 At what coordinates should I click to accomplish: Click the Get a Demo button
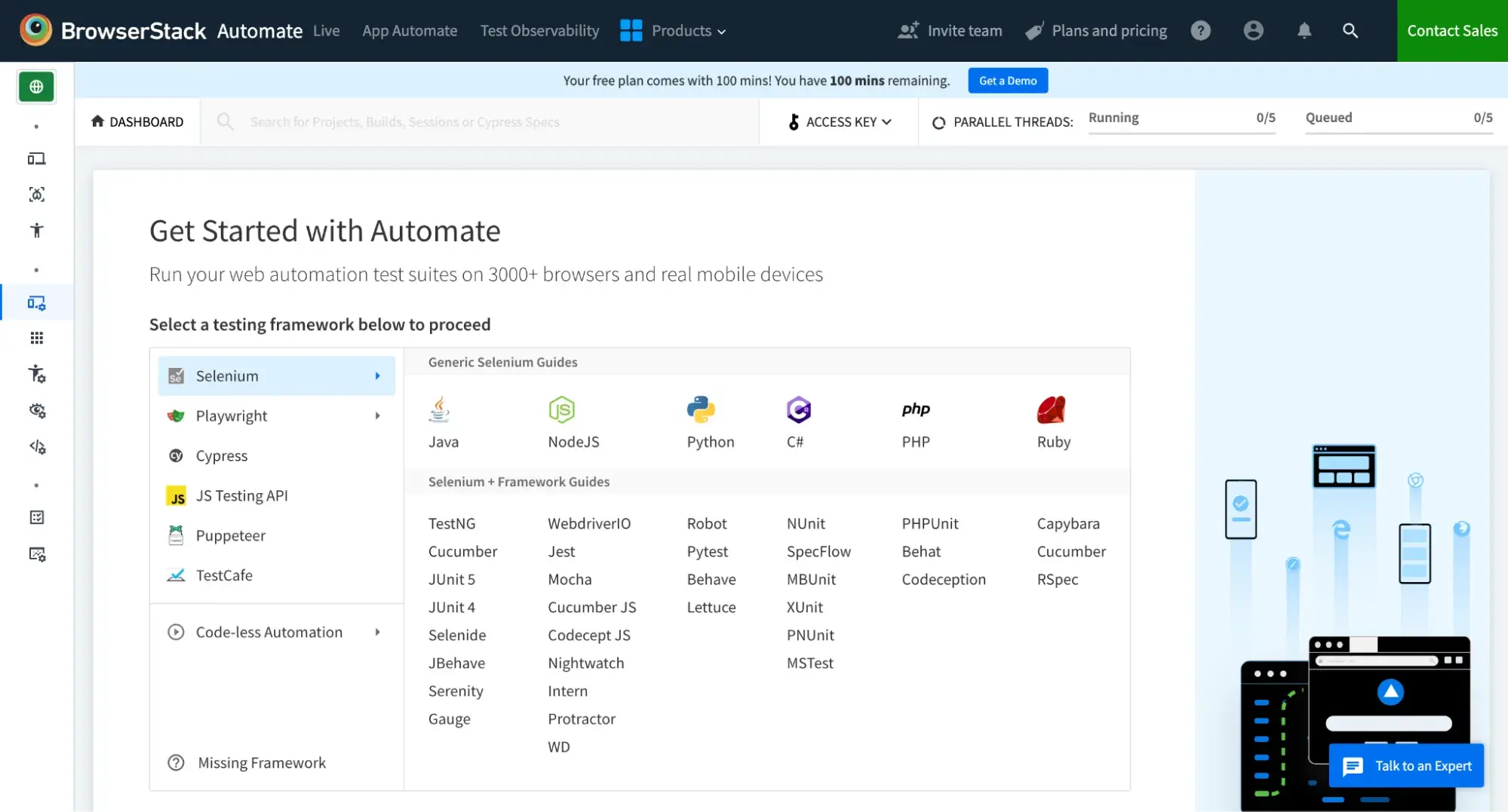(1007, 81)
